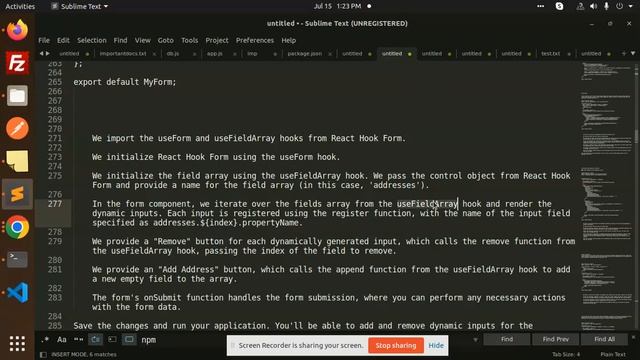Click the Find Prev button
Screen dimensions: 640x360
[556, 339]
